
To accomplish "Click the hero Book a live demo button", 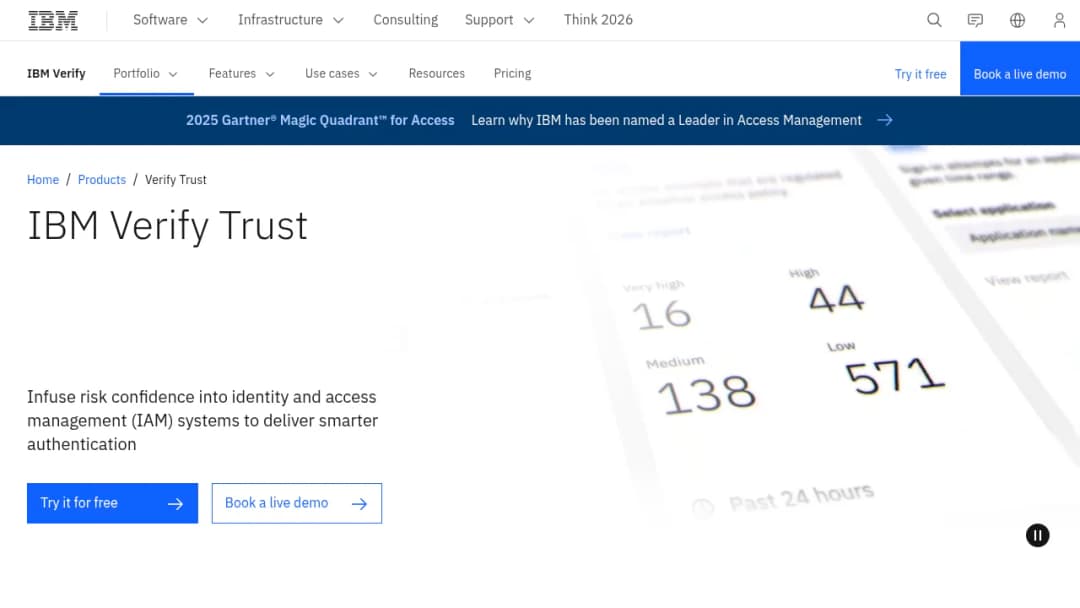I will 297,503.
